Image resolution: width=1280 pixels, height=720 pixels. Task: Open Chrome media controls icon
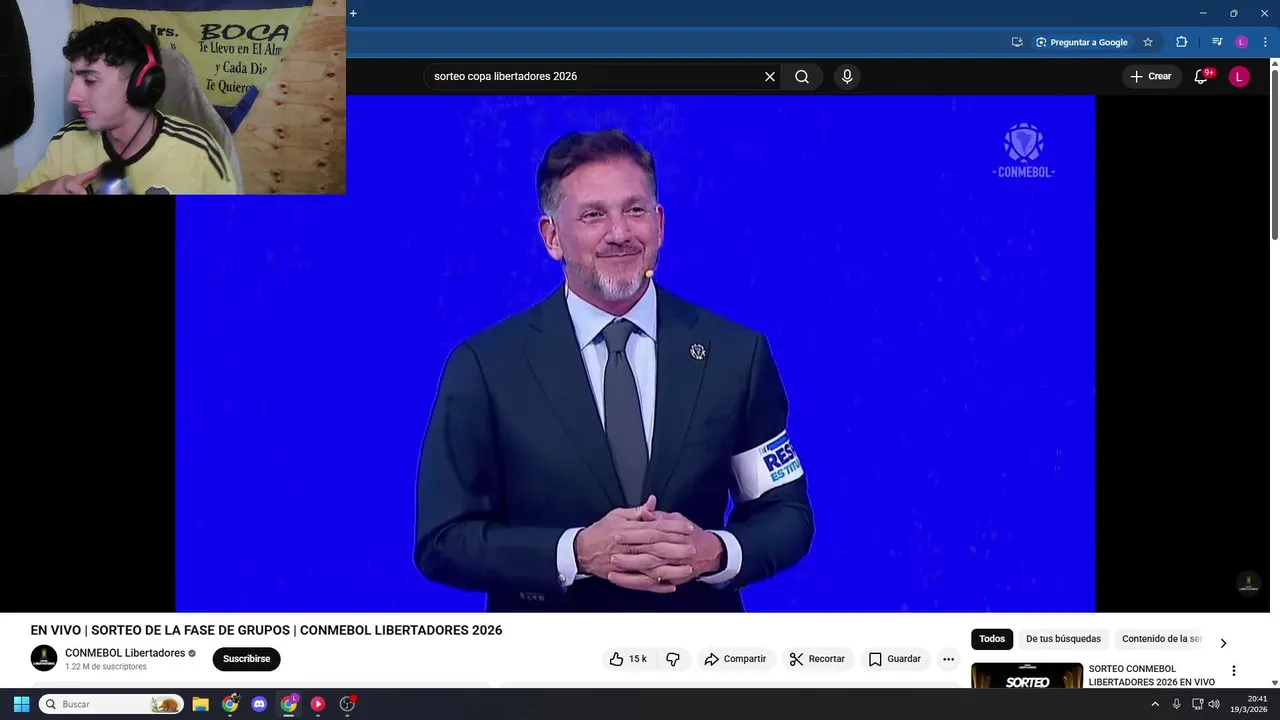(1217, 42)
